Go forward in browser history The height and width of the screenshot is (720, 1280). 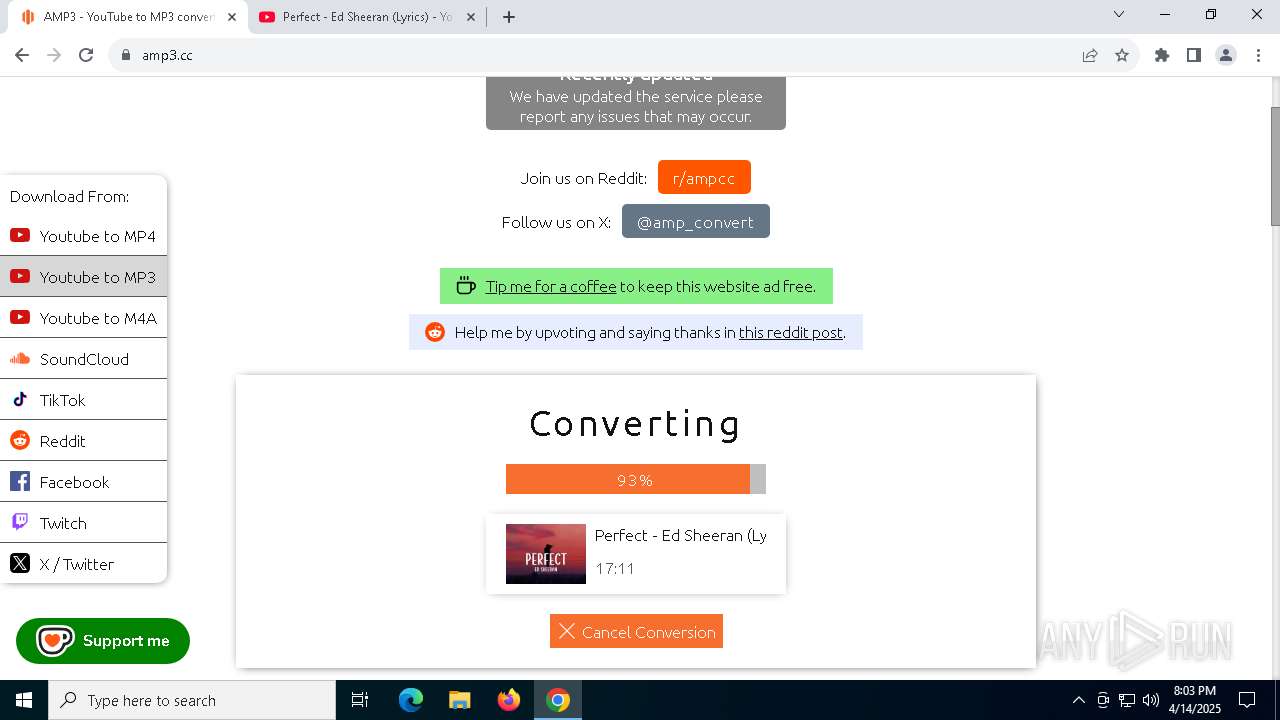click(54, 55)
